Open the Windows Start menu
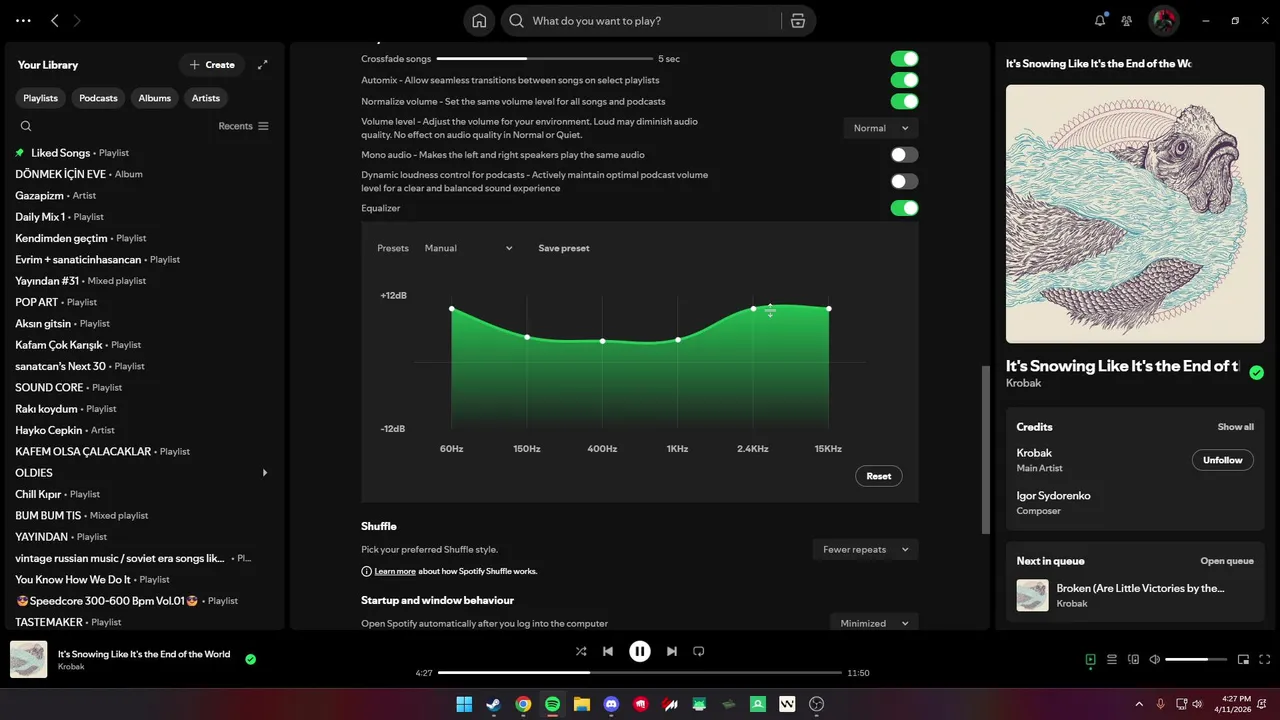The width and height of the screenshot is (1280, 720). point(464,704)
